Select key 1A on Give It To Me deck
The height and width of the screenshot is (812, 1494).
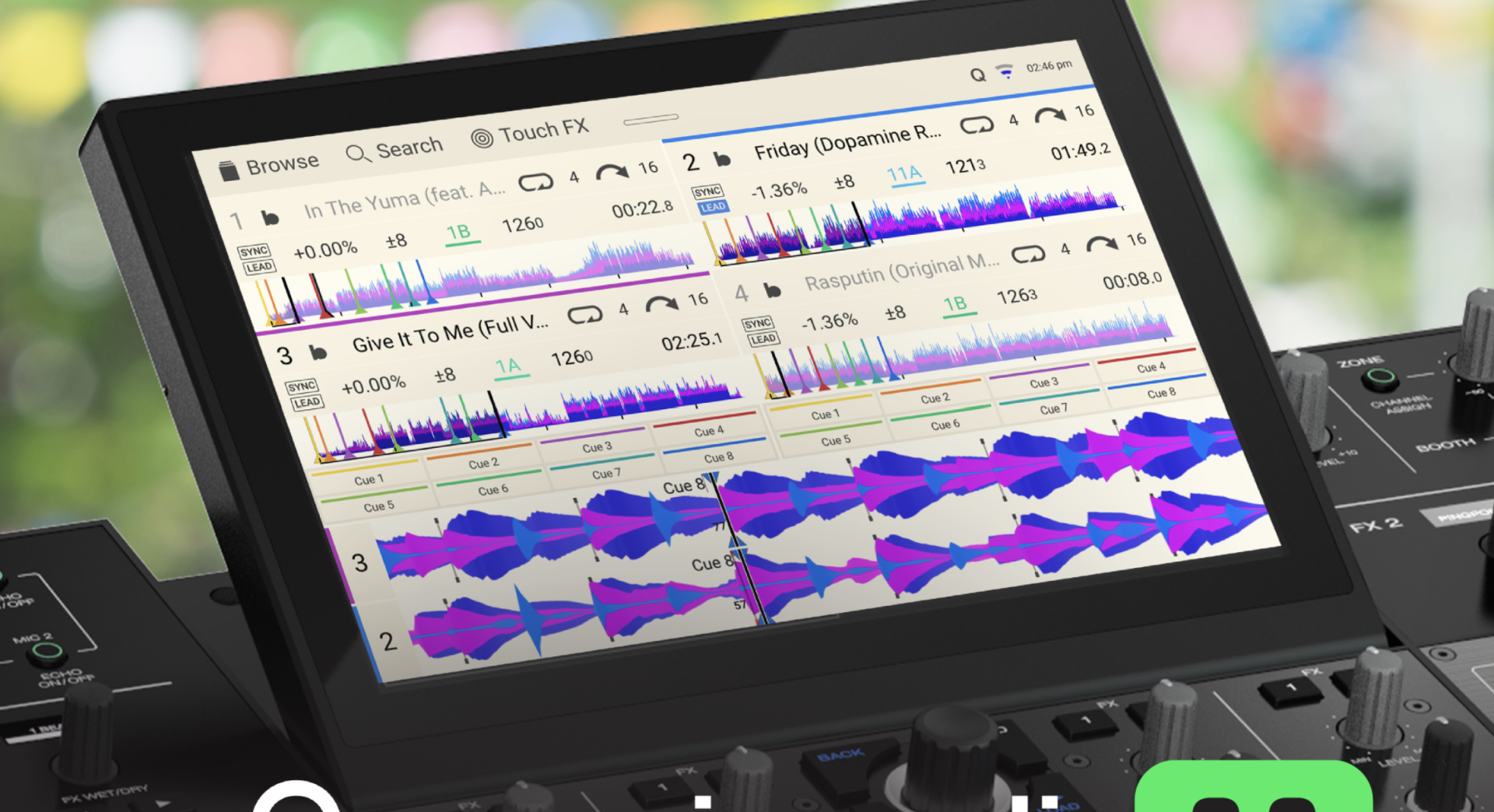(x=509, y=366)
